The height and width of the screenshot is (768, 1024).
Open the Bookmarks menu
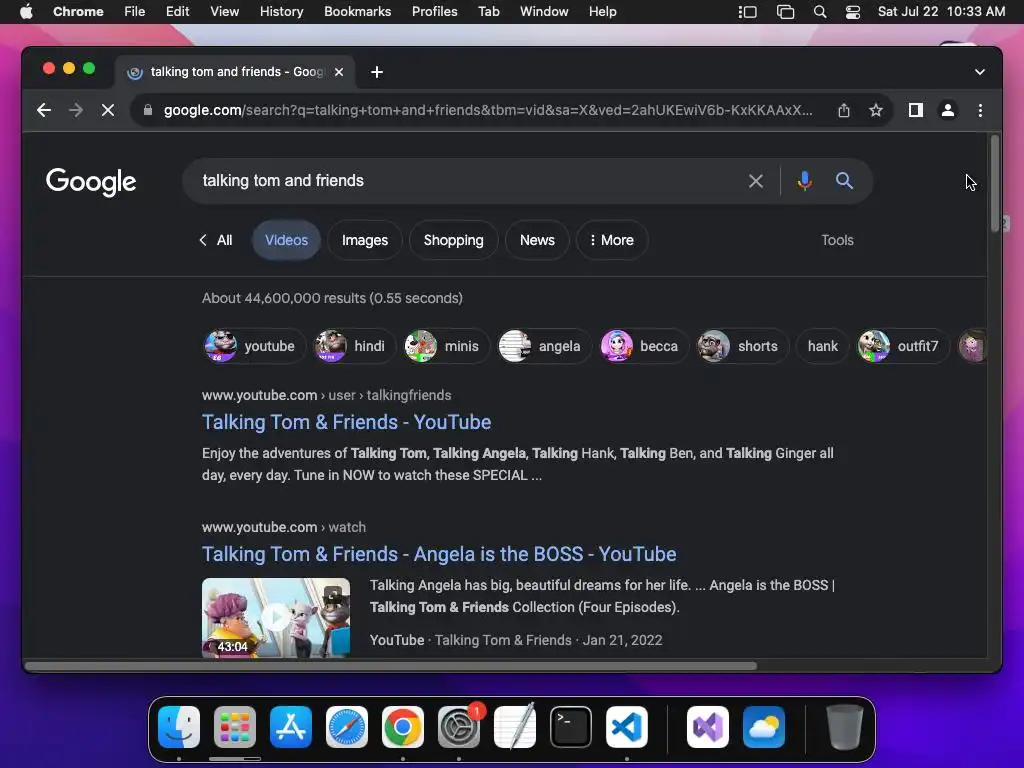coord(357,12)
